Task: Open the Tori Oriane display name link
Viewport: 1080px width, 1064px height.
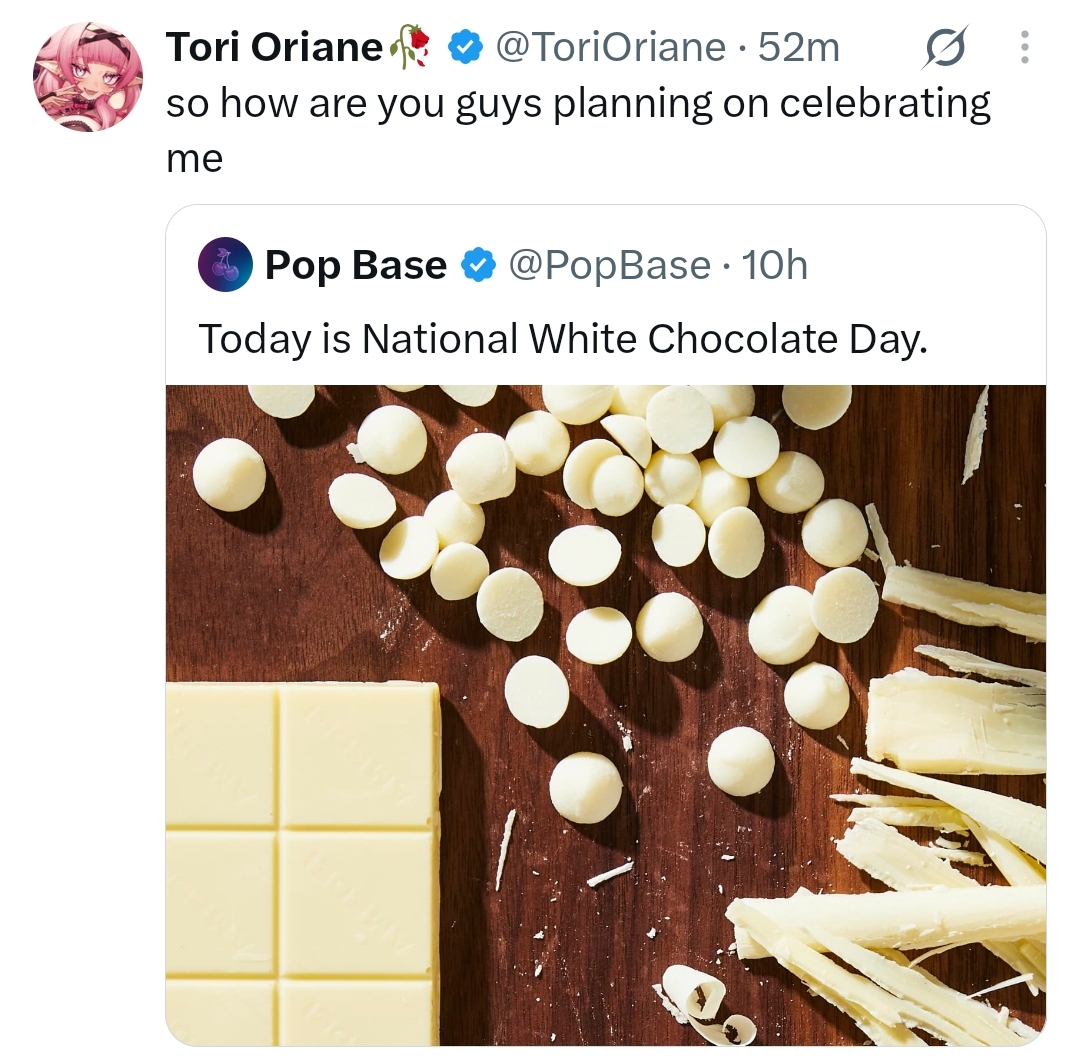Action: [x=274, y=48]
